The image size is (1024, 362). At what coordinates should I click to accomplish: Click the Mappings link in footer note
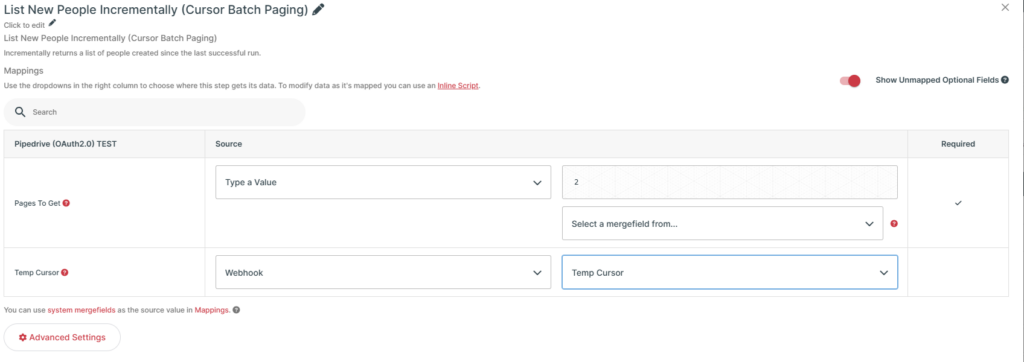tap(212, 310)
